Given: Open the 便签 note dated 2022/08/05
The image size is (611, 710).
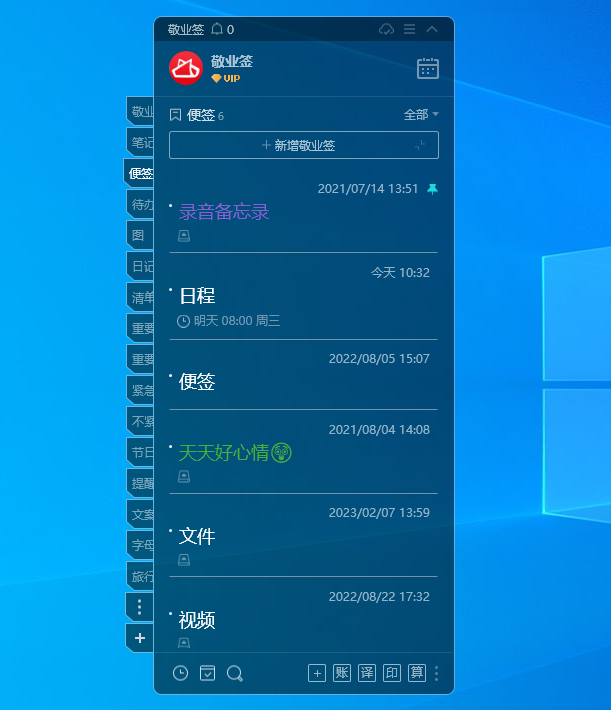Looking at the screenshot, I should pos(197,382).
